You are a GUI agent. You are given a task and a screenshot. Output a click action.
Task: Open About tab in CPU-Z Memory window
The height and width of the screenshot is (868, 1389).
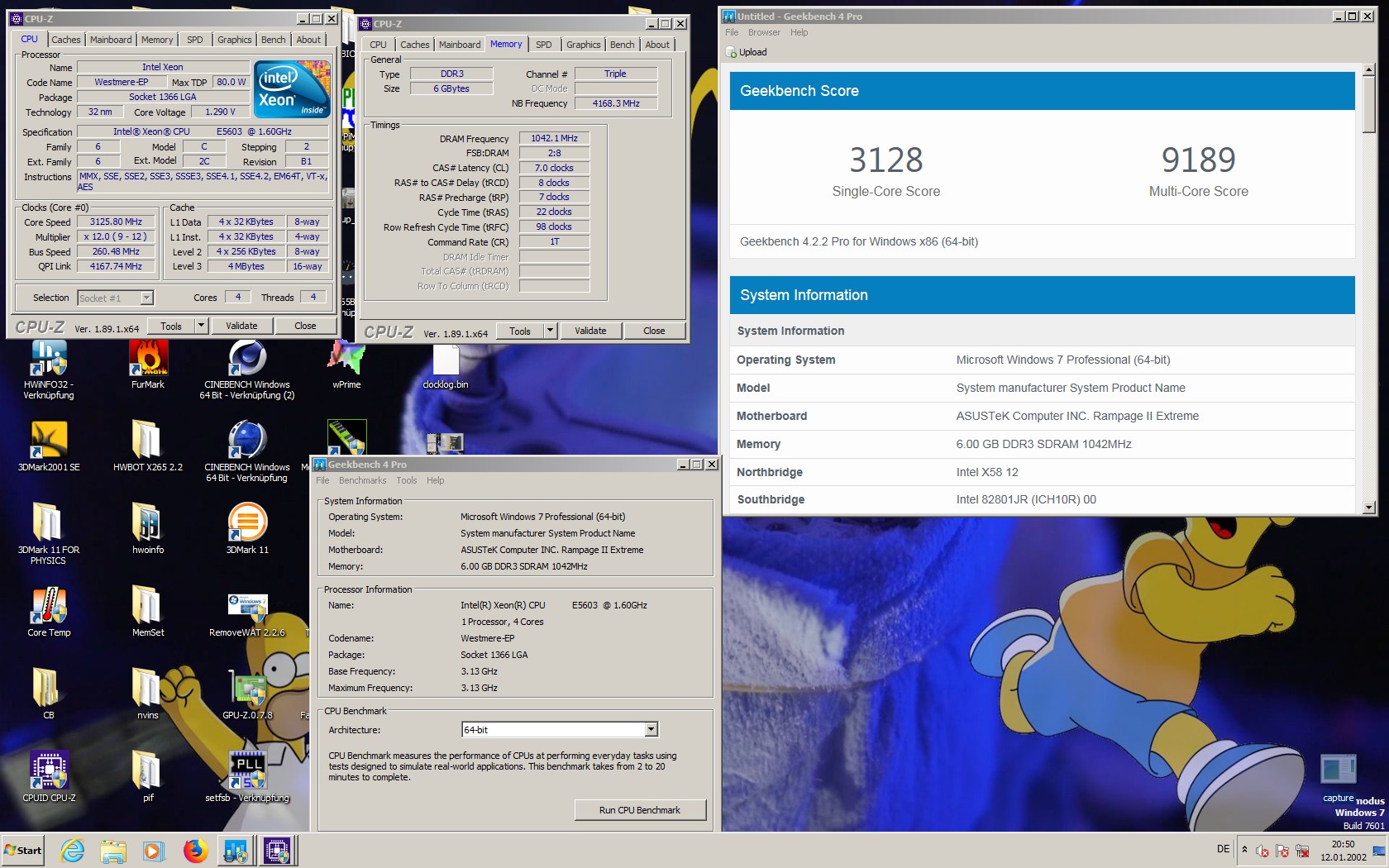point(657,45)
